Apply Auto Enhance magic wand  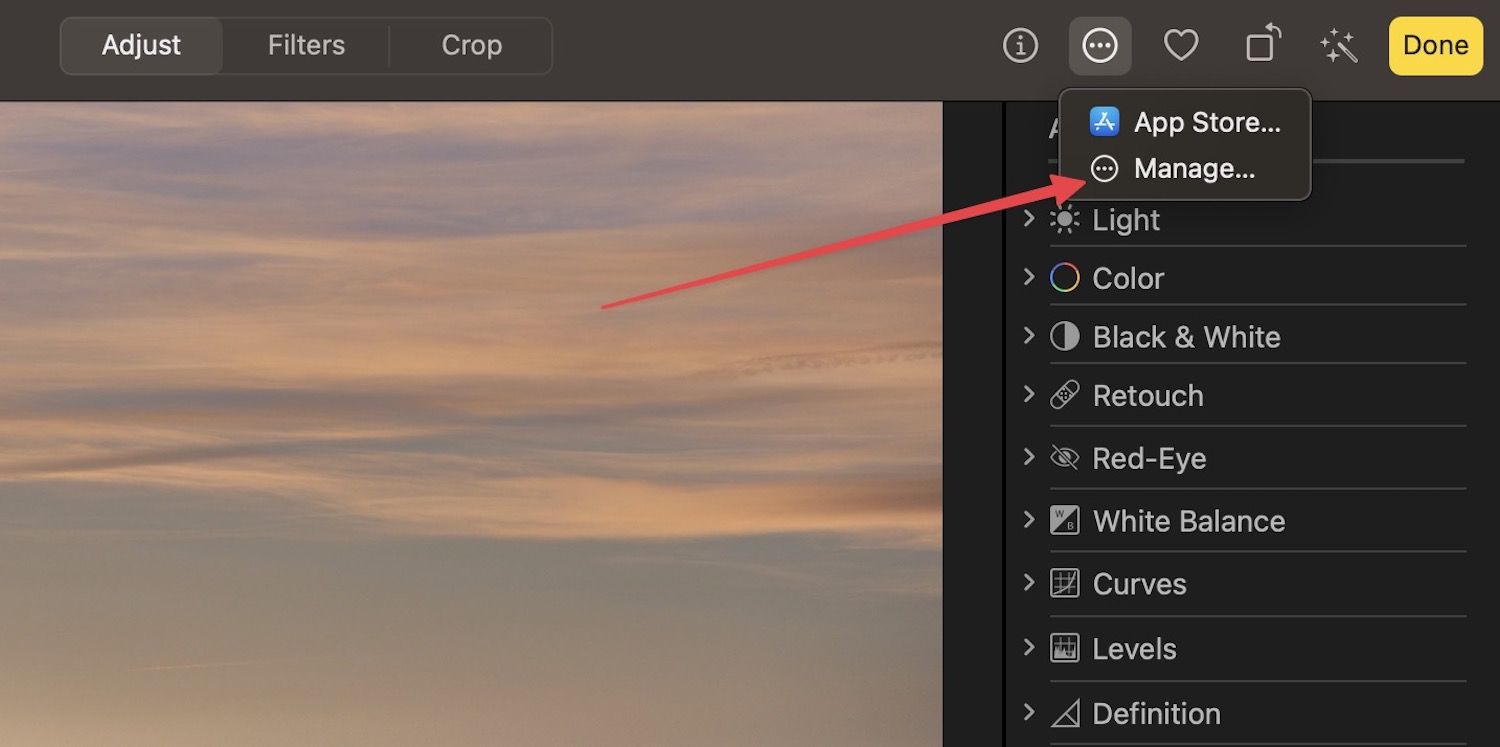tap(1338, 45)
